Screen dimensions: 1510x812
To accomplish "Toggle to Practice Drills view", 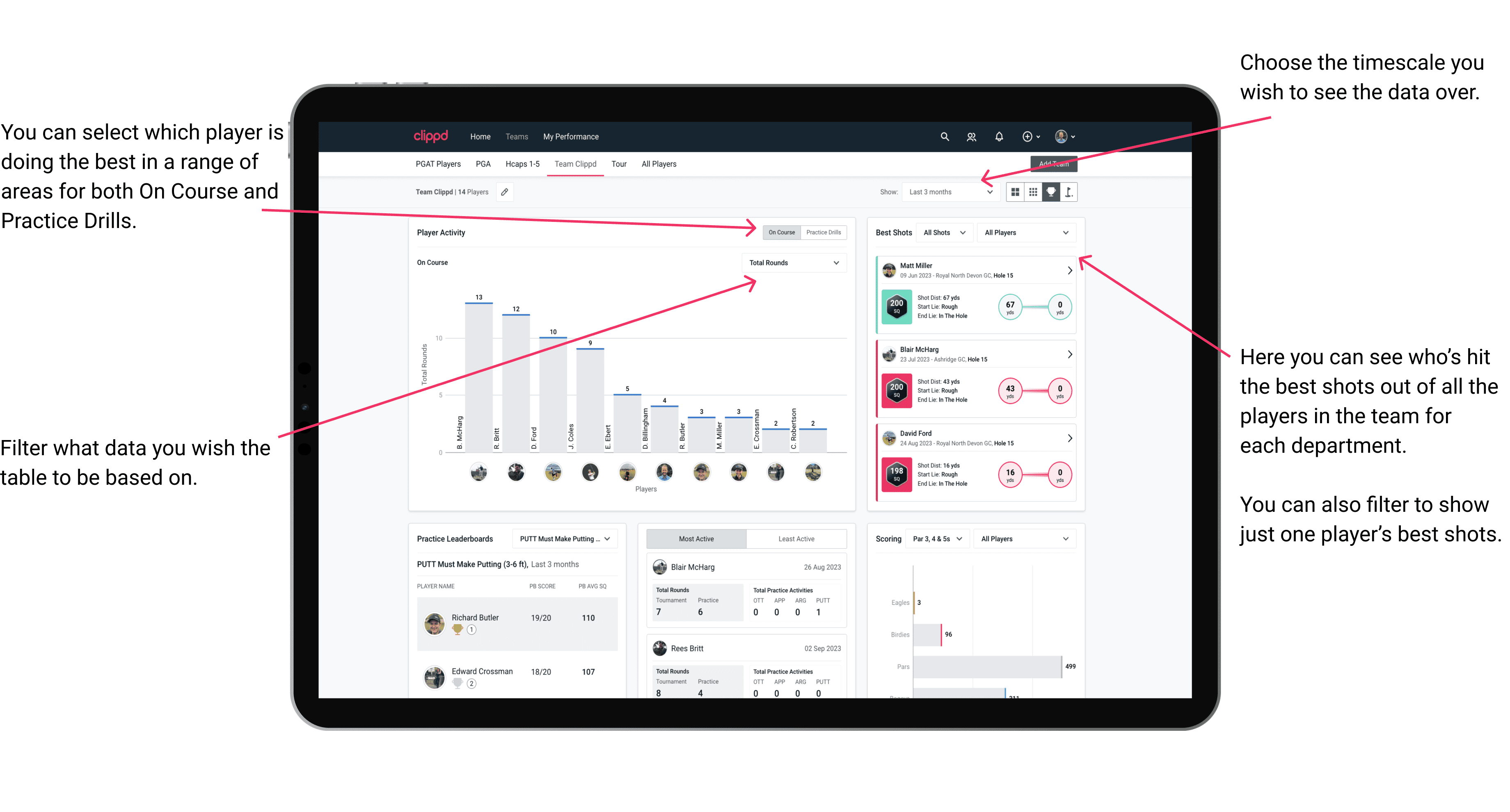I will pos(826,232).
